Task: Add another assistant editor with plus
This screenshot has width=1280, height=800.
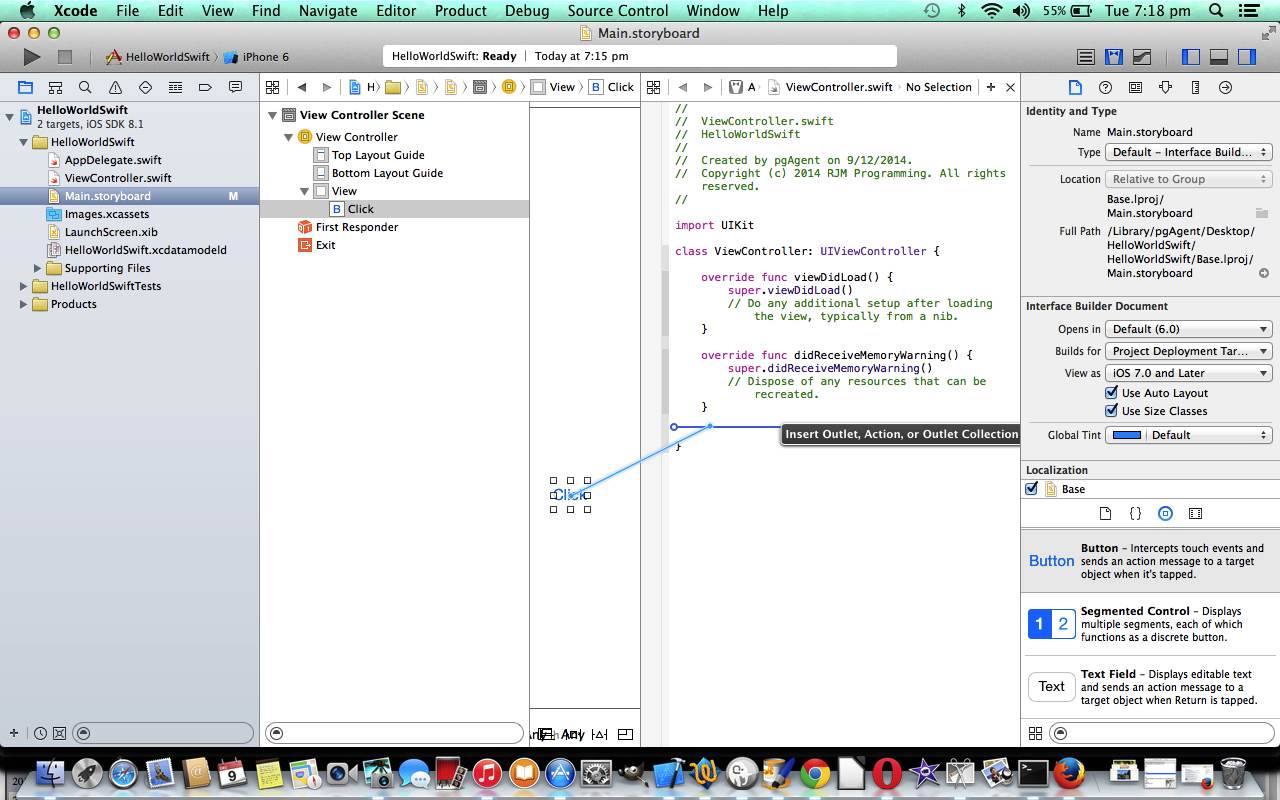Action: [x=991, y=87]
